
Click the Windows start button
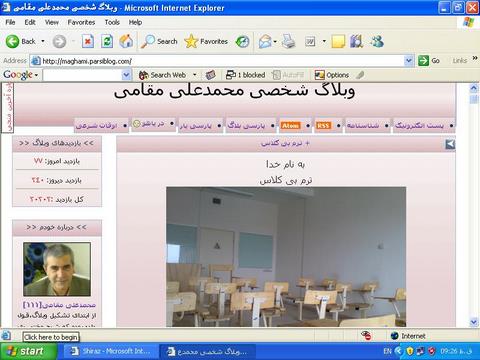pyautogui.click(x=29, y=351)
